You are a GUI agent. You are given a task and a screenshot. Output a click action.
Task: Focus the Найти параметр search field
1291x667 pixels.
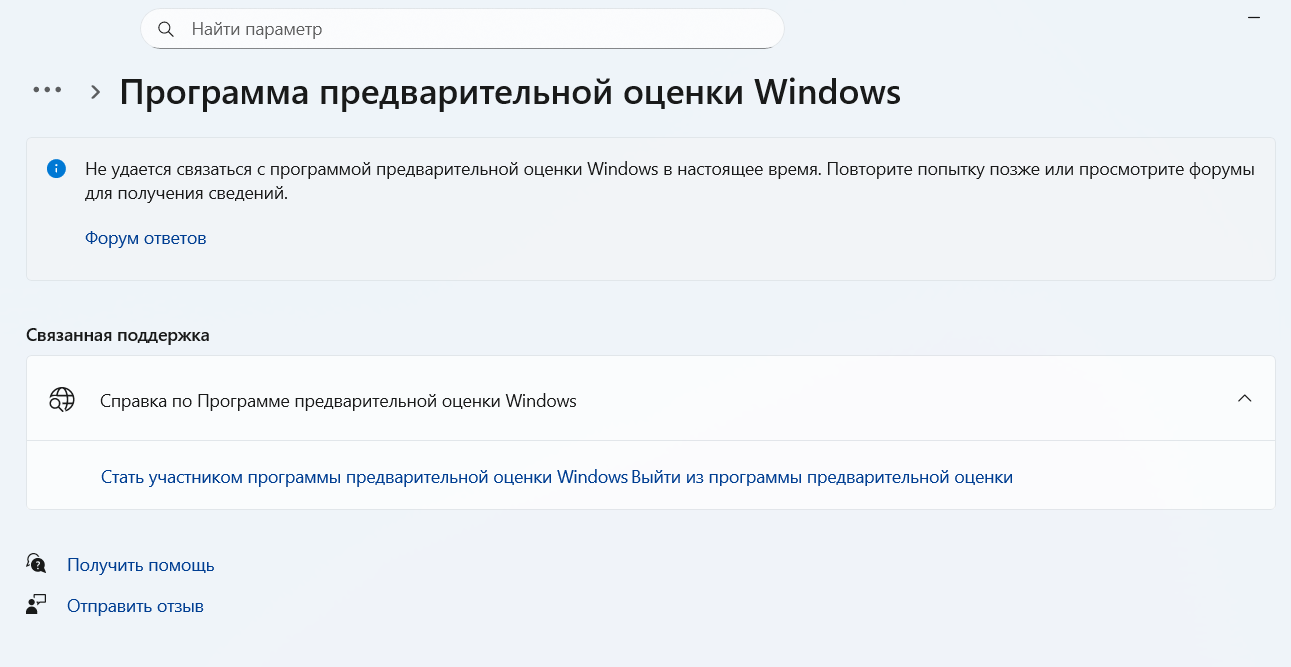pyautogui.click(x=462, y=29)
